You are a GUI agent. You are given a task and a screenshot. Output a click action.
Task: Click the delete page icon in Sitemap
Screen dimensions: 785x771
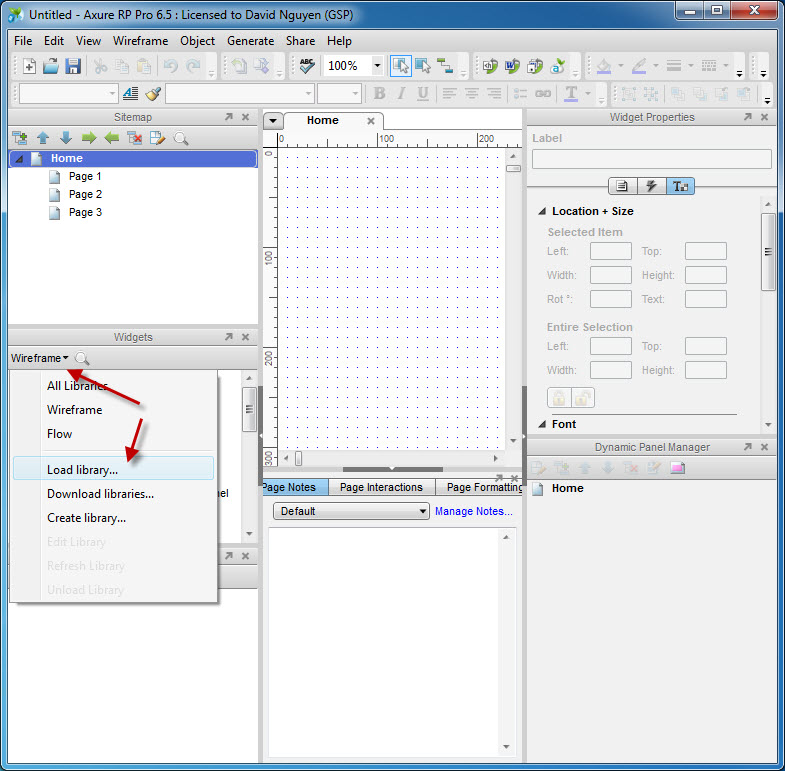click(x=134, y=138)
